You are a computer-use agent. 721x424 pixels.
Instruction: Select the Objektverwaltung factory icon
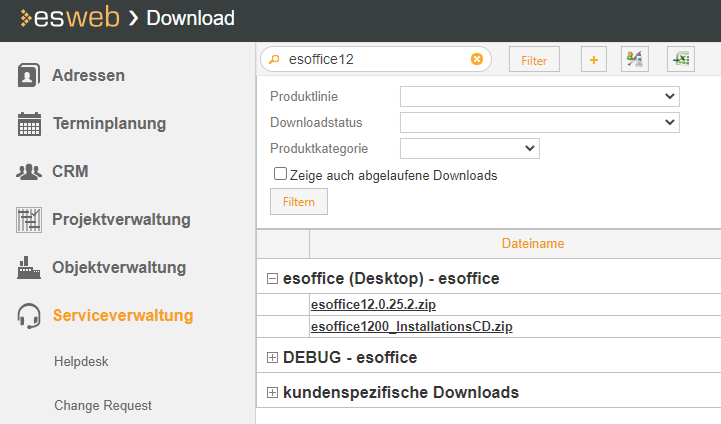point(29,268)
